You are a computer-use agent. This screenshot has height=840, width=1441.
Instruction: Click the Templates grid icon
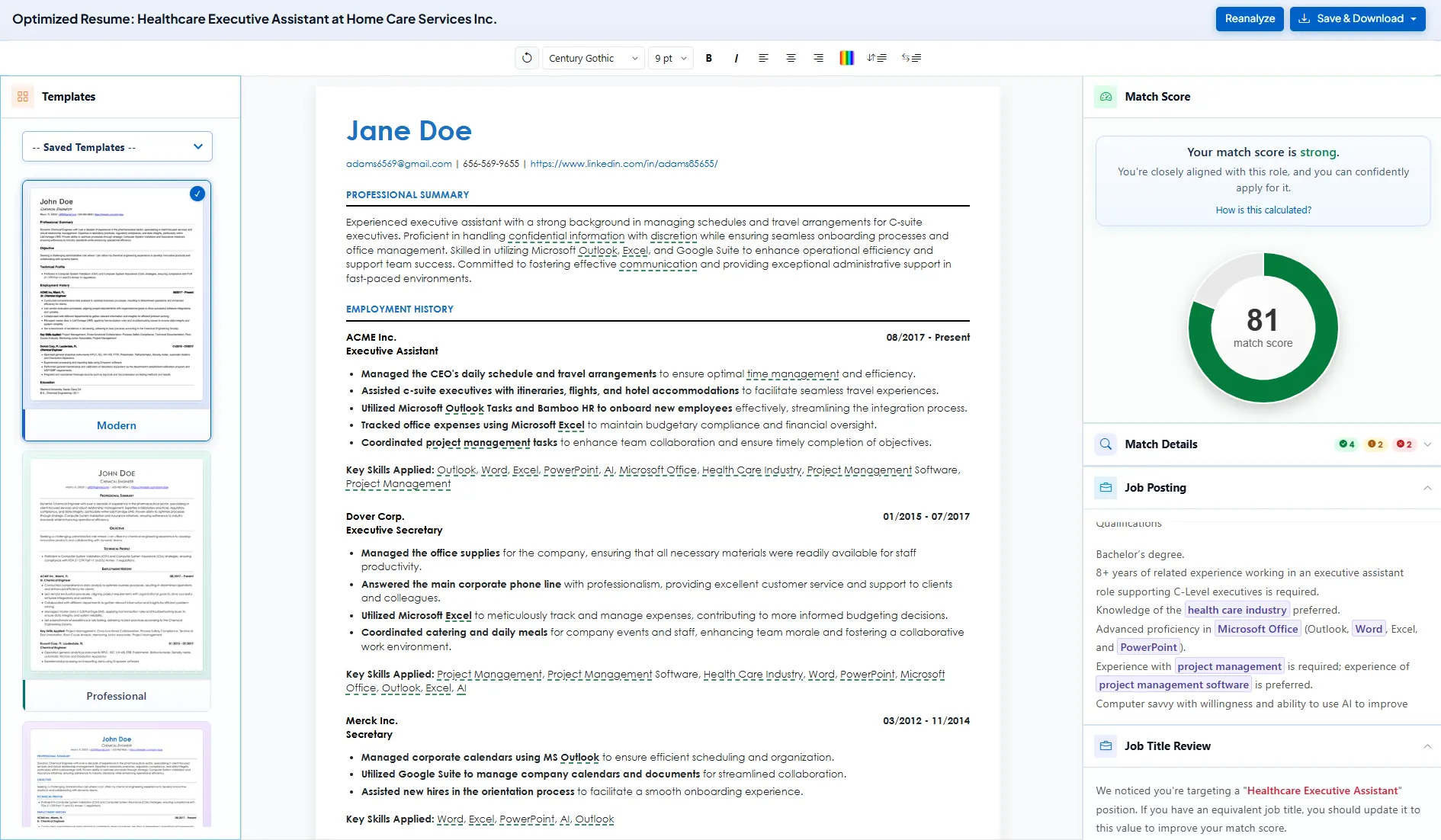(23, 97)
